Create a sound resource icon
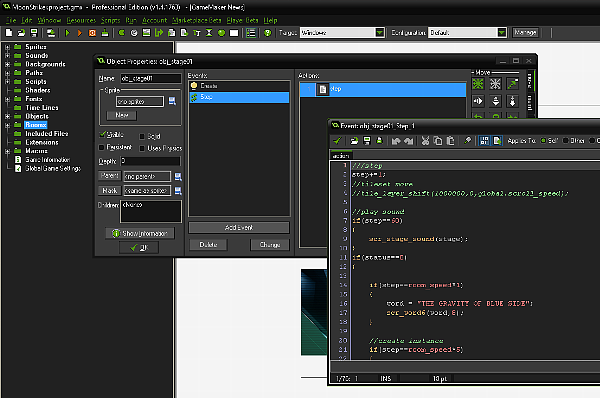 coord(134,33)
